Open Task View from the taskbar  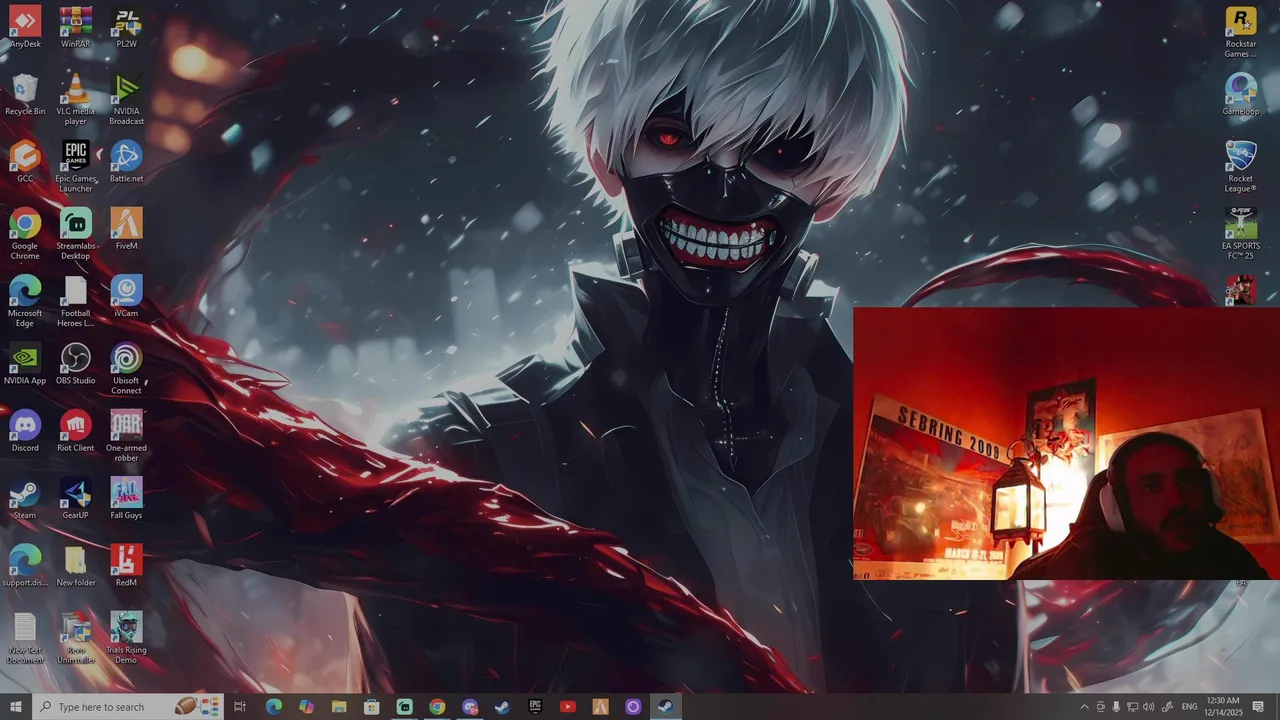(x=240, y=707)
